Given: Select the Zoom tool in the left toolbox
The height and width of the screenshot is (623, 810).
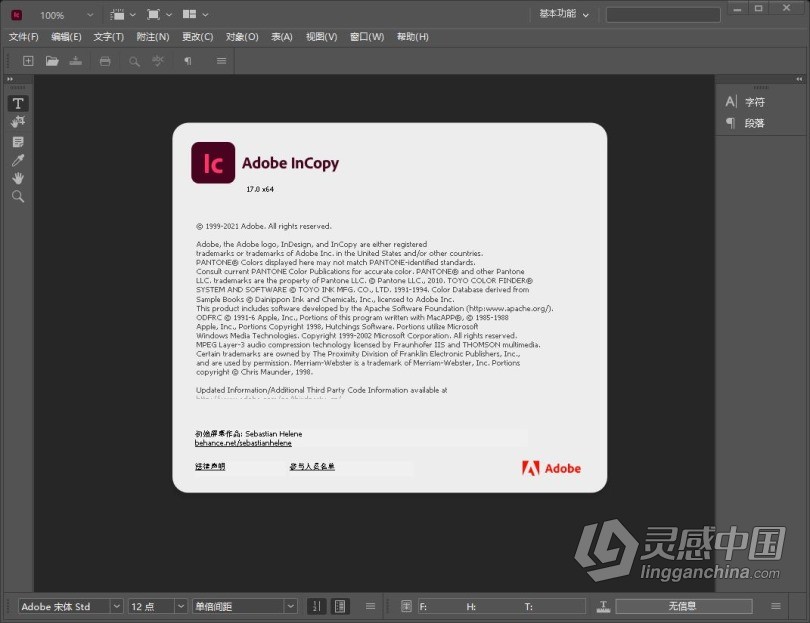Looking at the screenshot, I should tap(18, 196).
